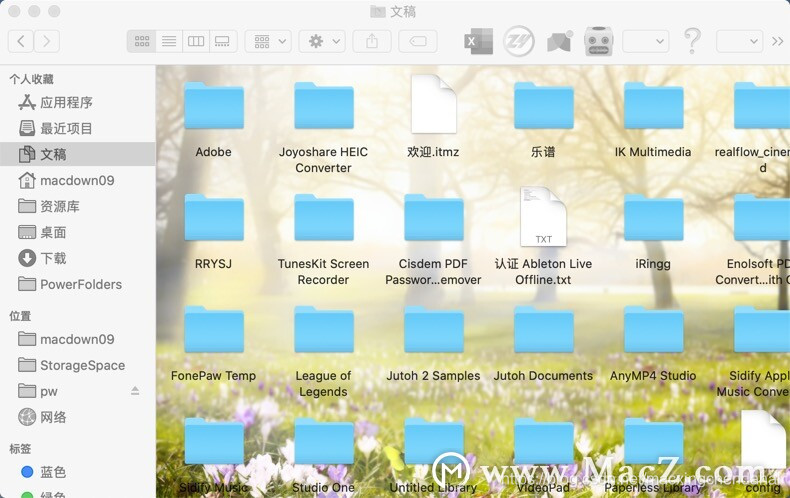Open pw volume in the sidebar
The image size is (790, 498).
[78, 391]
